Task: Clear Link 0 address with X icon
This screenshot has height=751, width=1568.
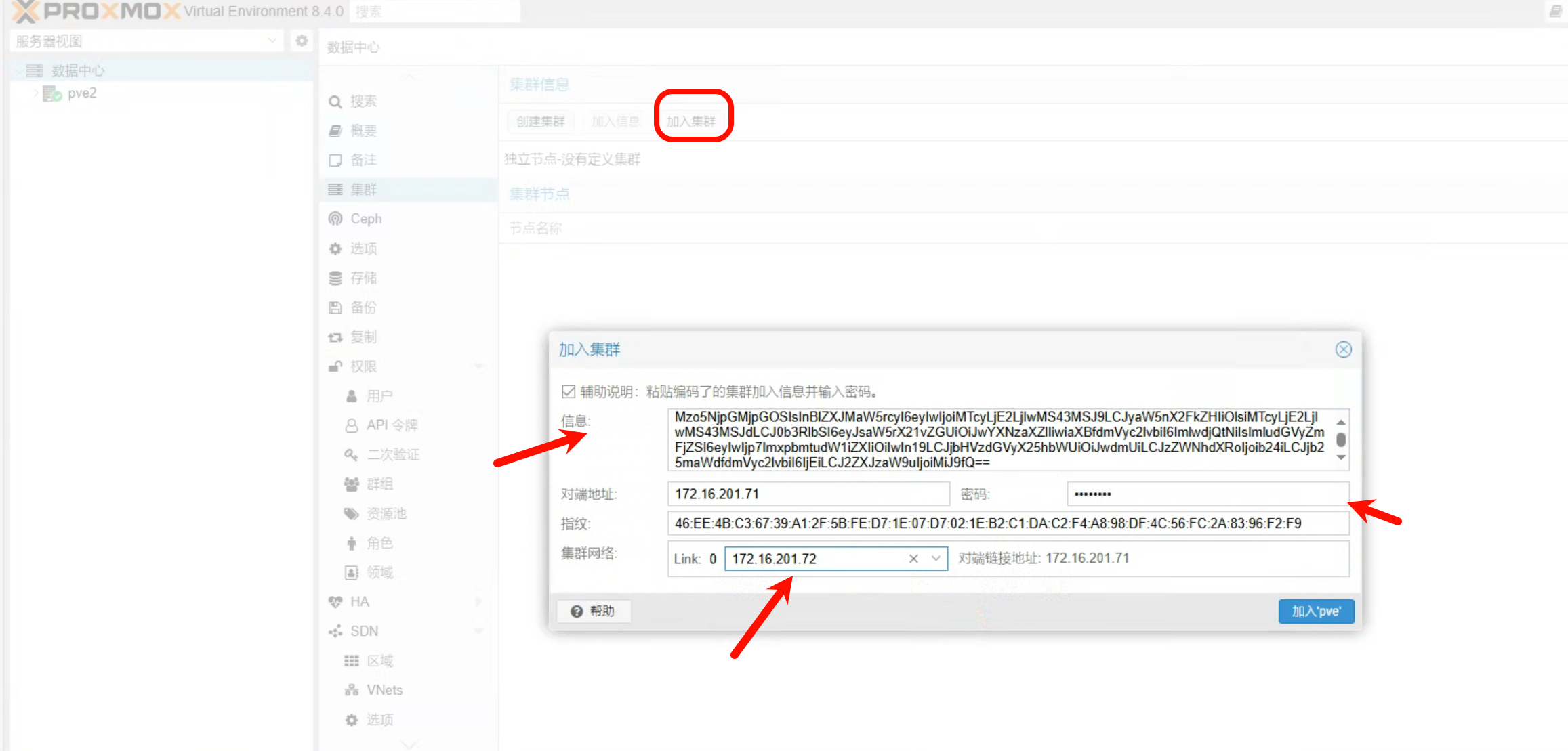Action: [913, 559]
